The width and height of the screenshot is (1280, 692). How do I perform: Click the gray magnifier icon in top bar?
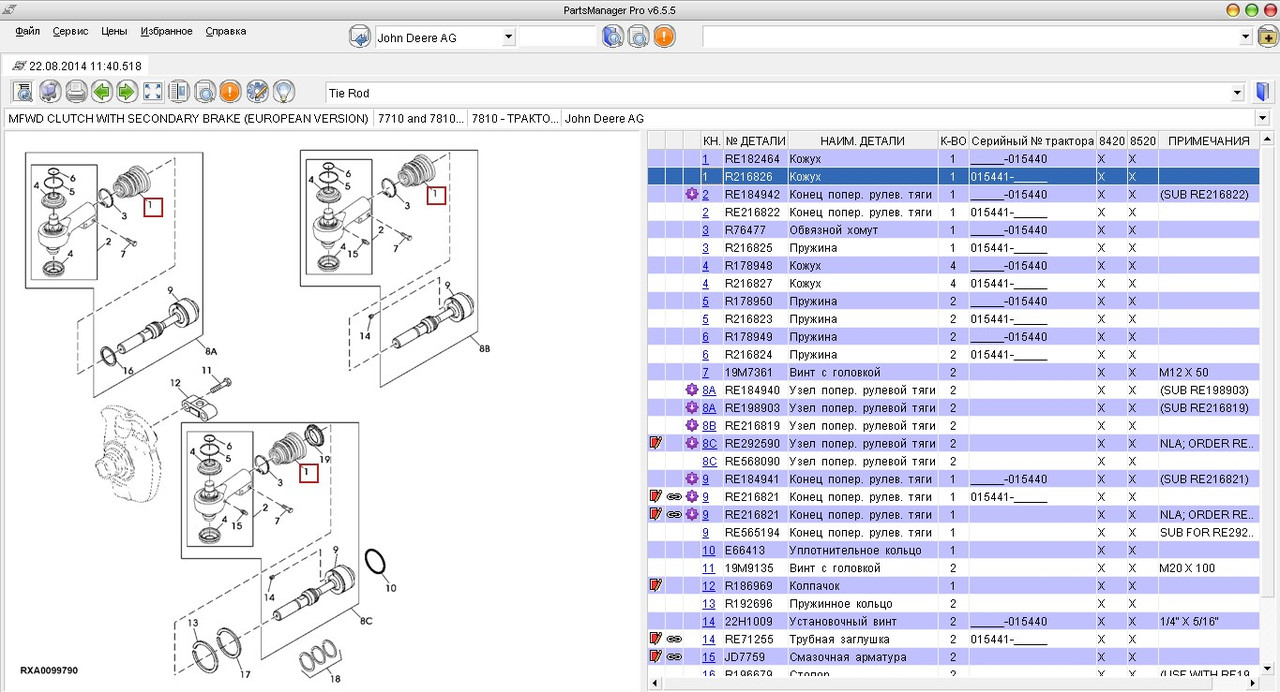pos(638,37)
